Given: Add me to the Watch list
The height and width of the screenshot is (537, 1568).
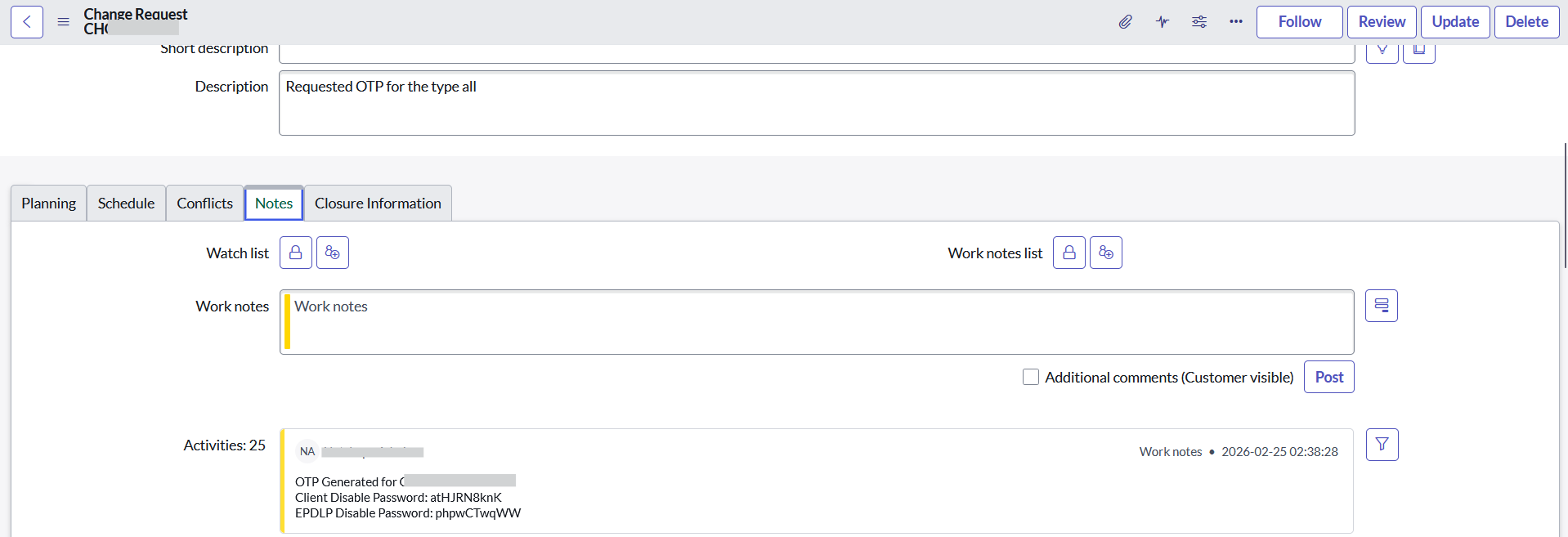Looking at the screenshot, I should click(333, 253).
